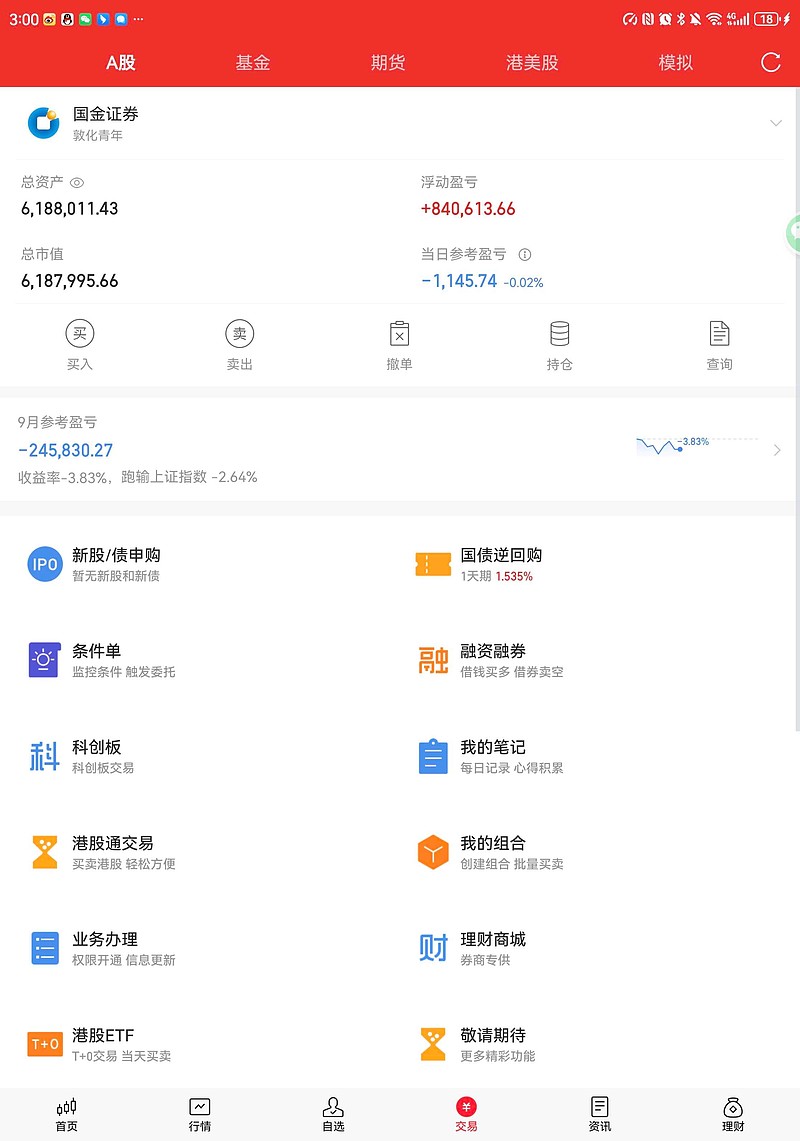Go to 资讯 in bottom navigation
This screenshot has width=800, height=1141.
[600, 1115]
